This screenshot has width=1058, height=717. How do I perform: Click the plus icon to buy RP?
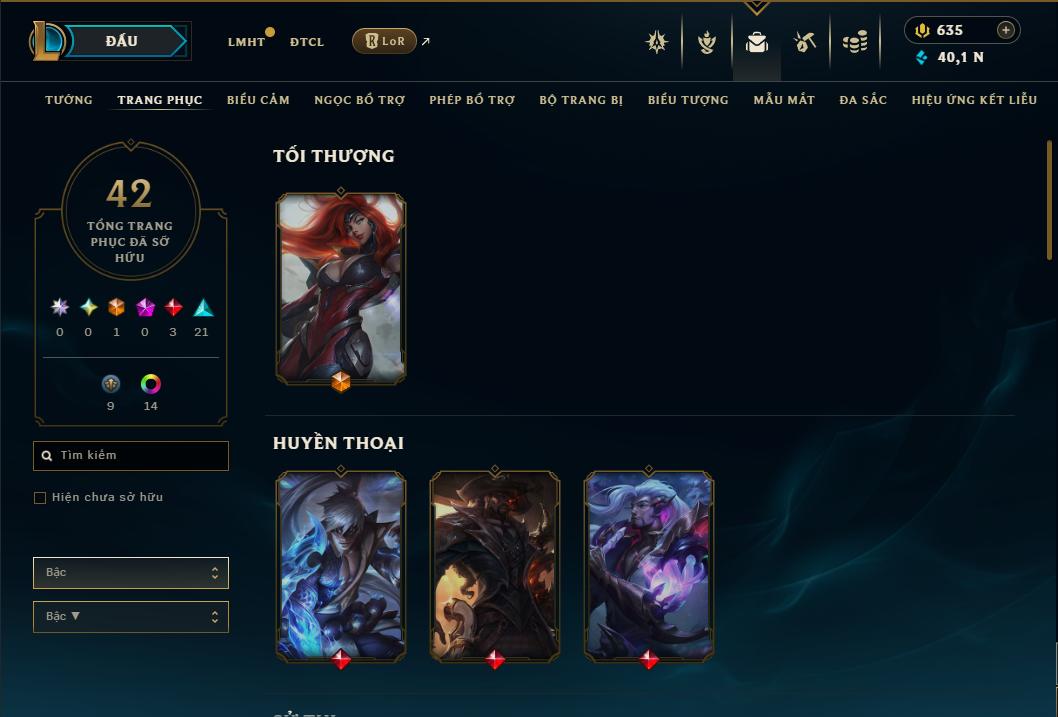(1005, 30)
